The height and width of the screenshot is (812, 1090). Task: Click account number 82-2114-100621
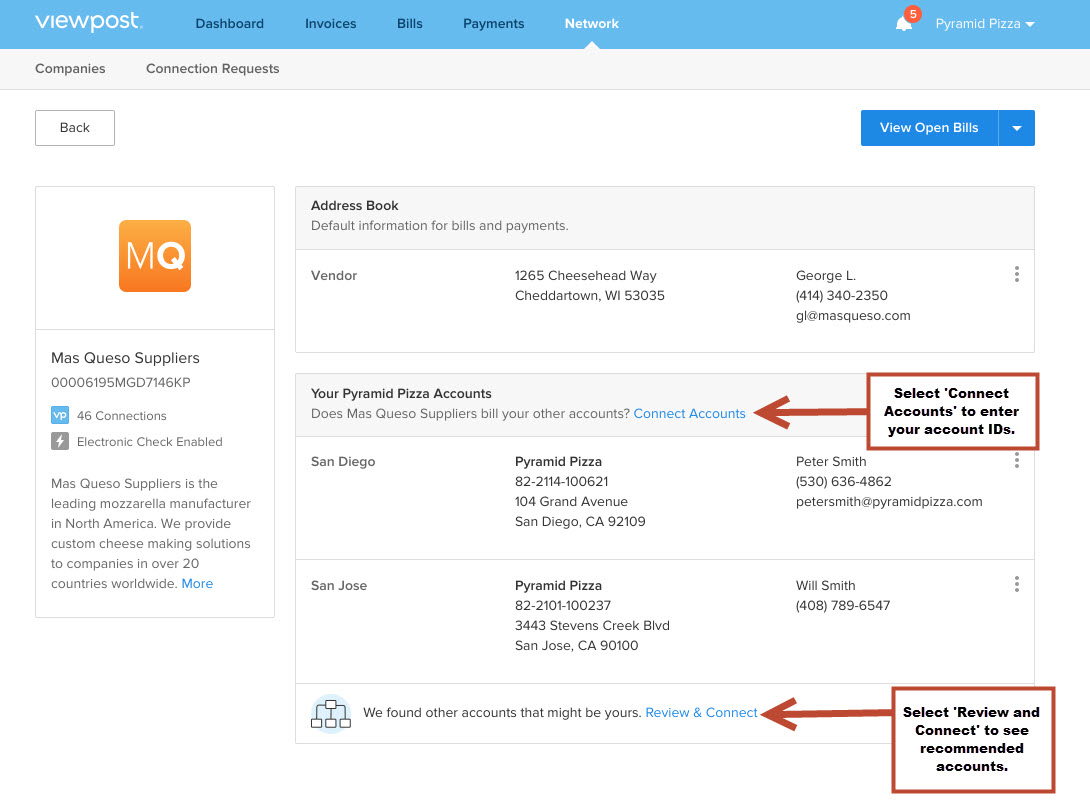pyautogui.click(x=562, y=482)
